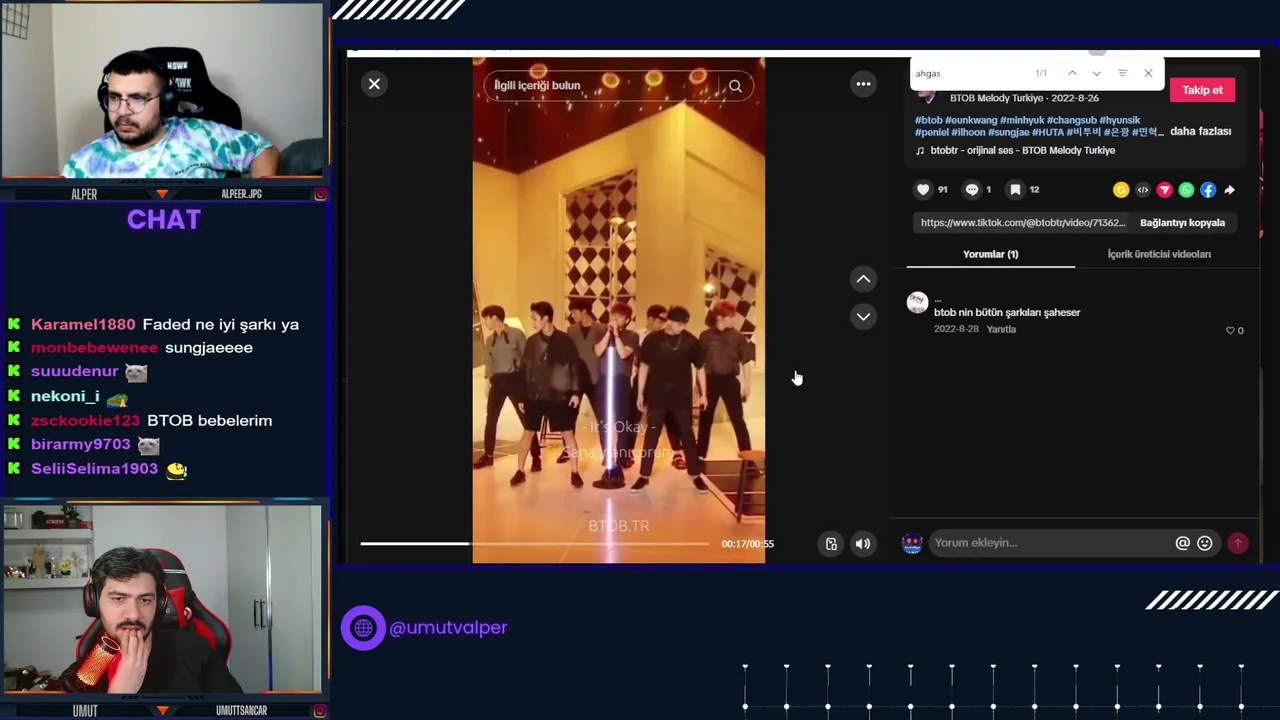Click the @umutvalper globe icon
The width and height of the screenshot is (1280, 720).
[x=363, y=628]
